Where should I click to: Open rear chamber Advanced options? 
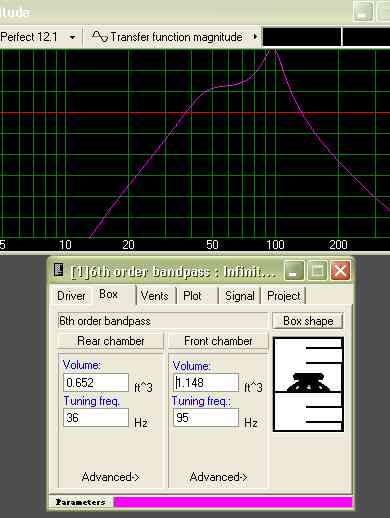pyautogui.click(x=110, y=477)
